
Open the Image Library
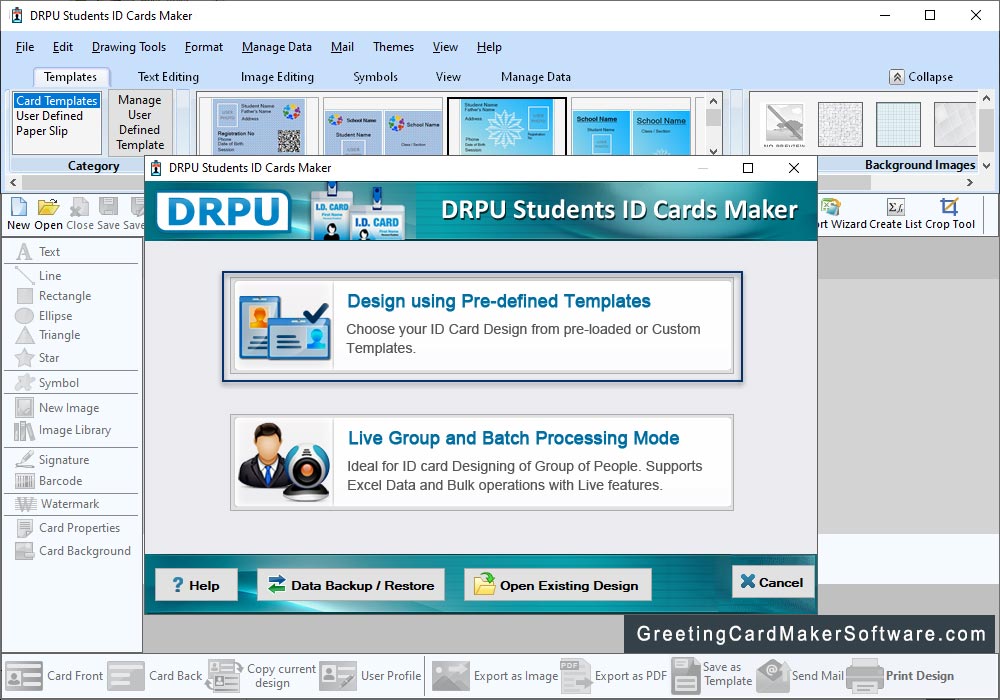(63, 430)
